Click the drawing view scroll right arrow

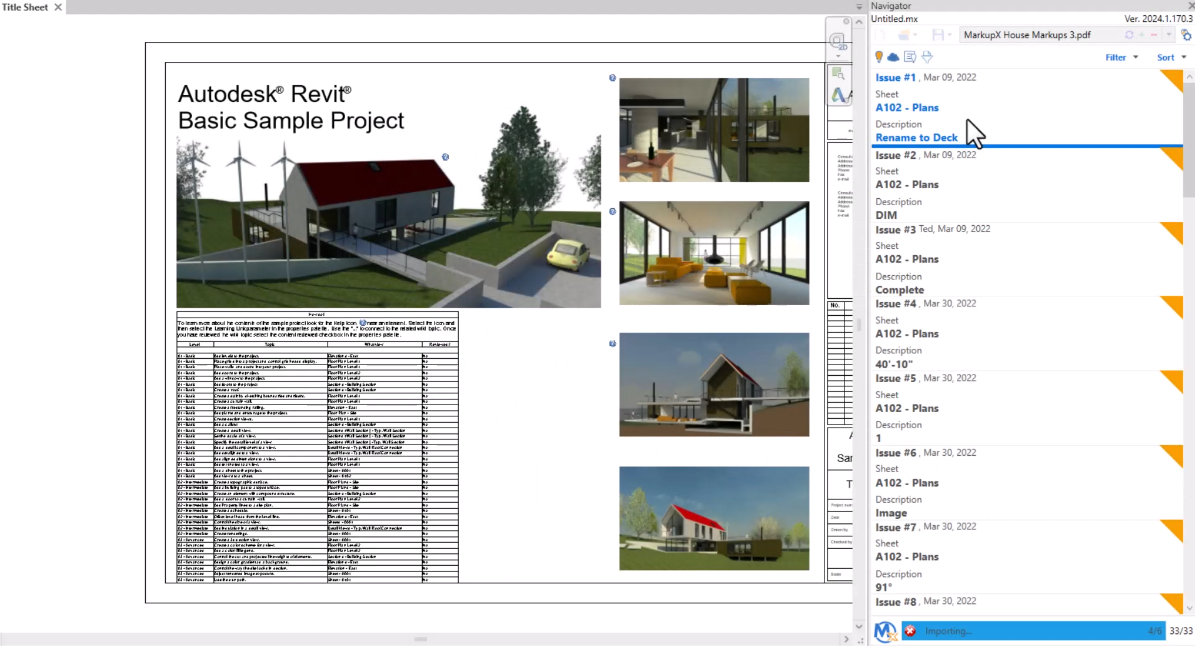point(846,639)
